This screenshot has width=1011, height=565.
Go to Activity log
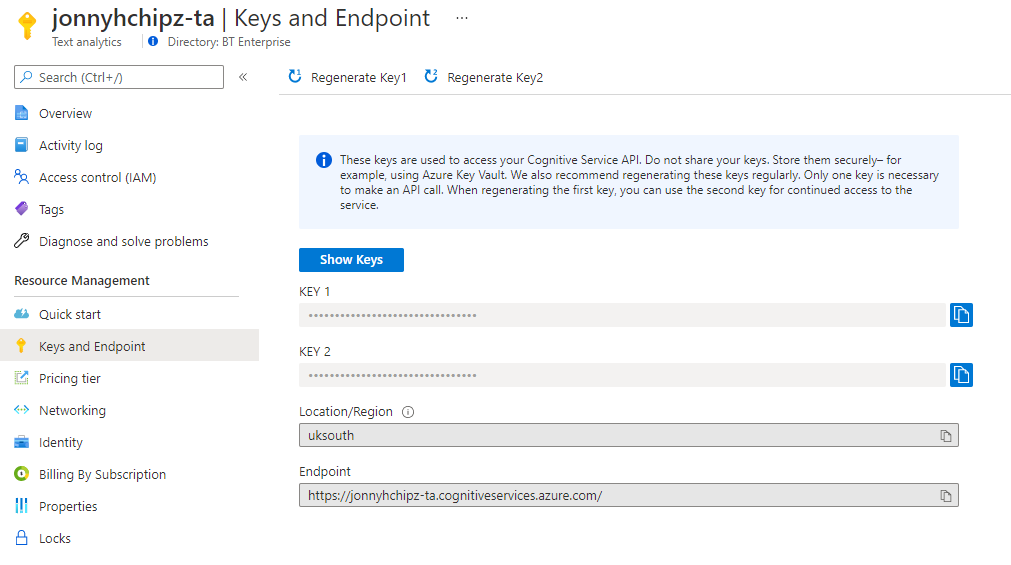click(x=70, y=146)
